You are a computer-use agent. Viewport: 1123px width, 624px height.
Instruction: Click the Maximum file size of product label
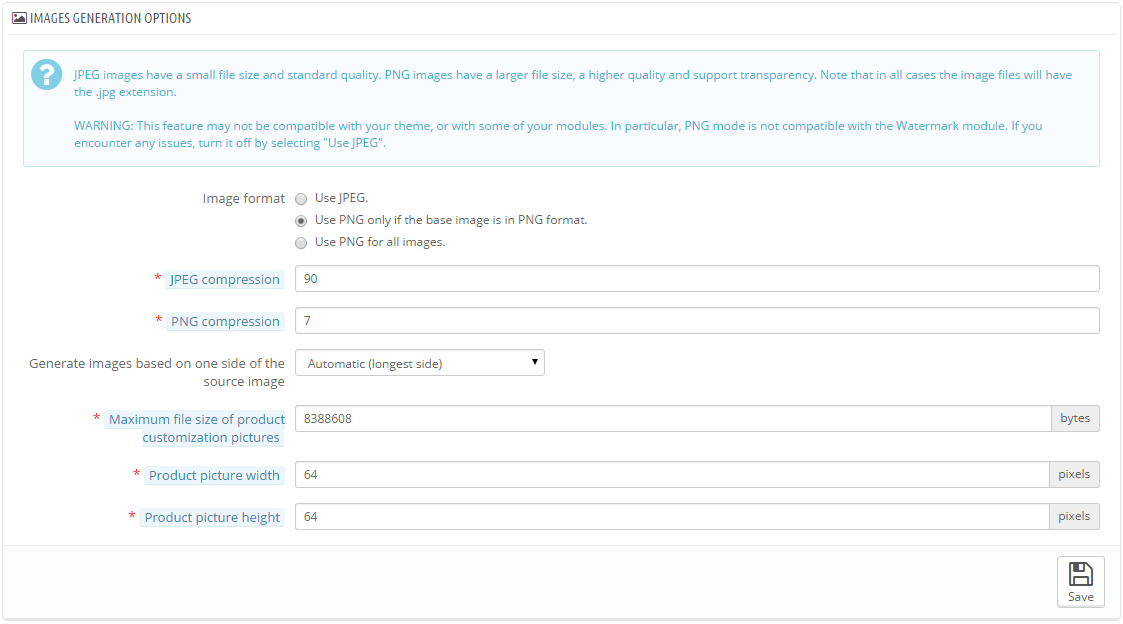(x=196, y=428)
